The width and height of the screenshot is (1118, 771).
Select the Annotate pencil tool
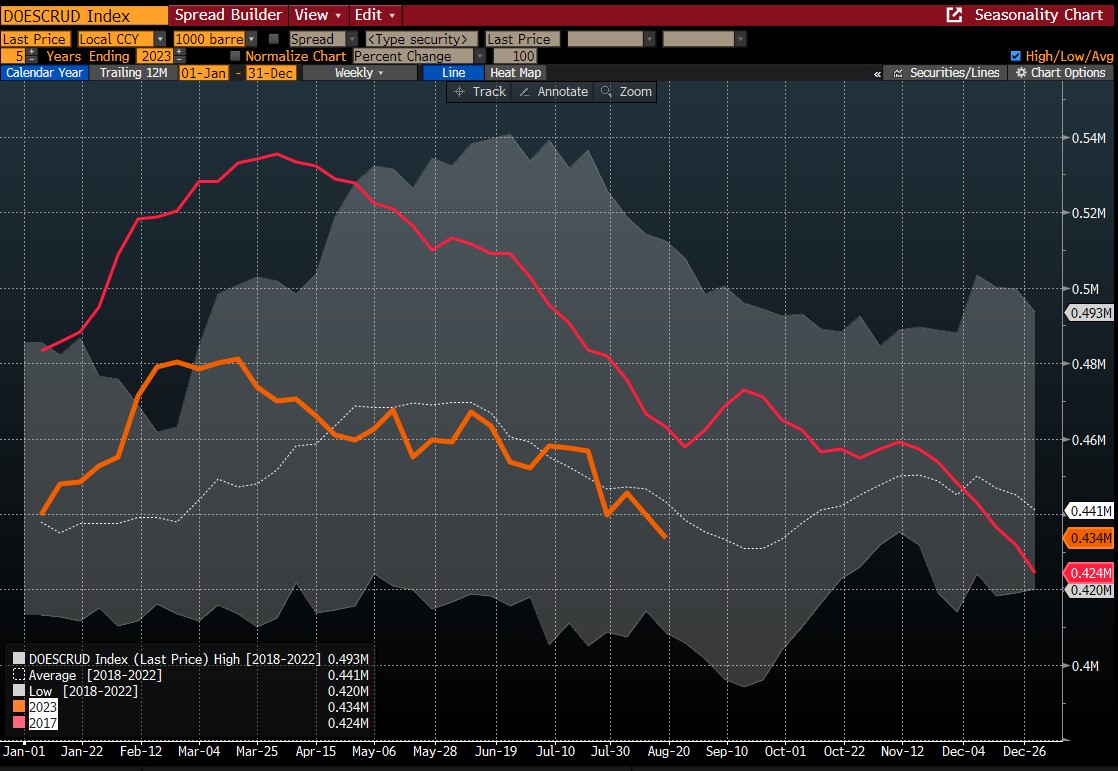(x=553, y=91)
